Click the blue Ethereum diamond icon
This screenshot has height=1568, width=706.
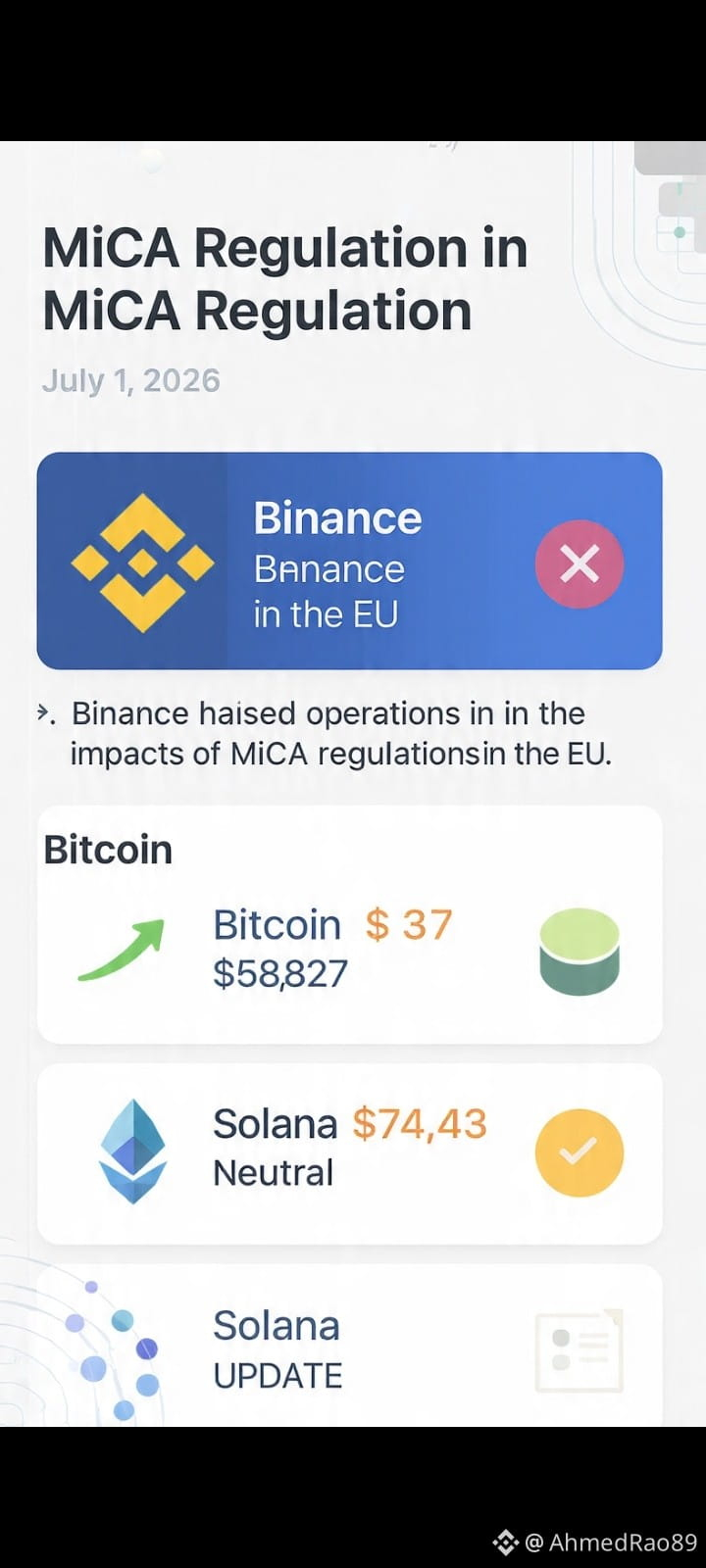click(133, 1151)
